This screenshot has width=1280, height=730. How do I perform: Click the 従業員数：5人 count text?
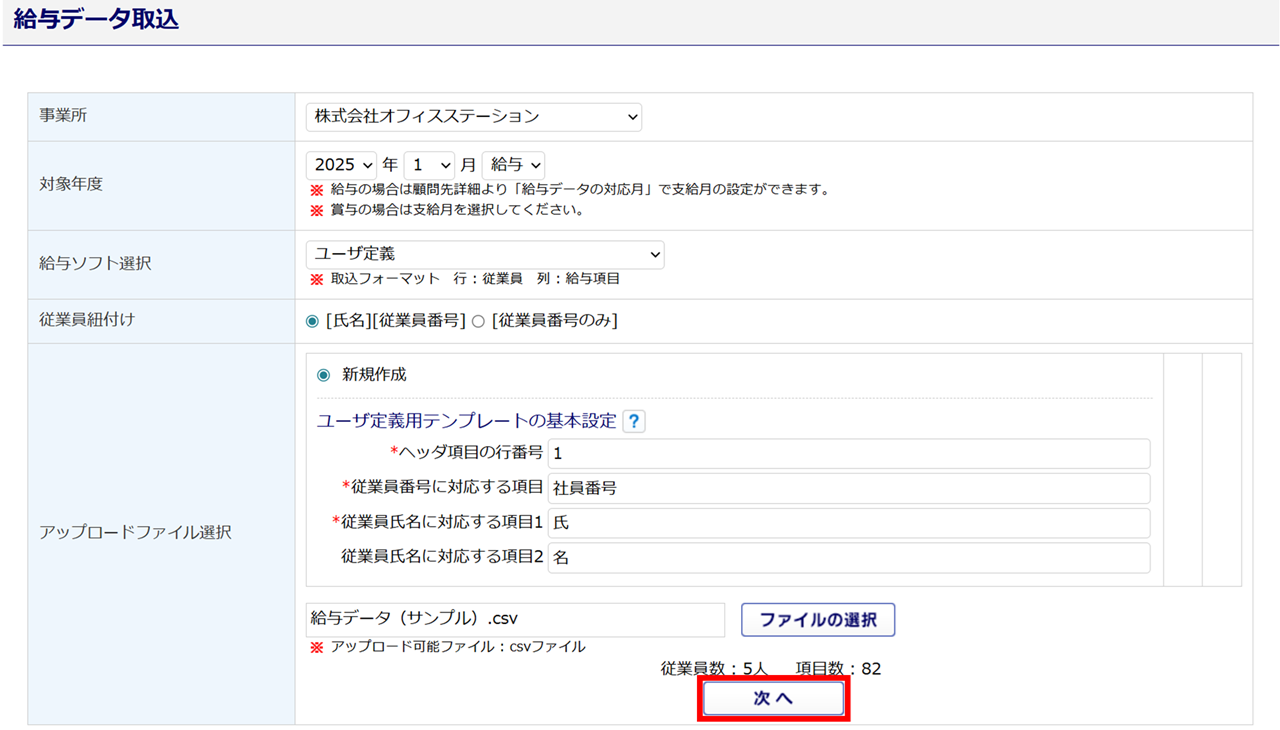pyautogui.click(x=713, y=668)
